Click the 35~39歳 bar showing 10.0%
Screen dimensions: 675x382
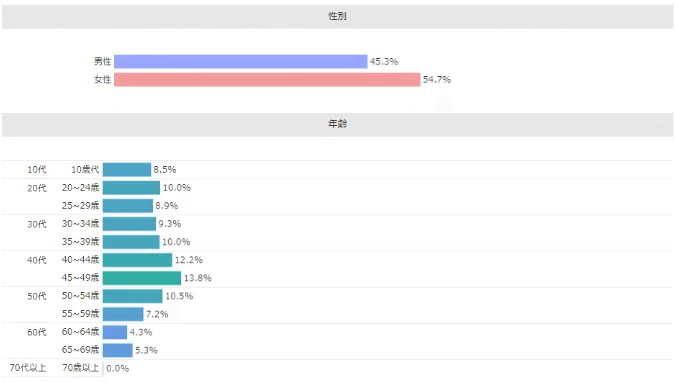tap(131, 242)
